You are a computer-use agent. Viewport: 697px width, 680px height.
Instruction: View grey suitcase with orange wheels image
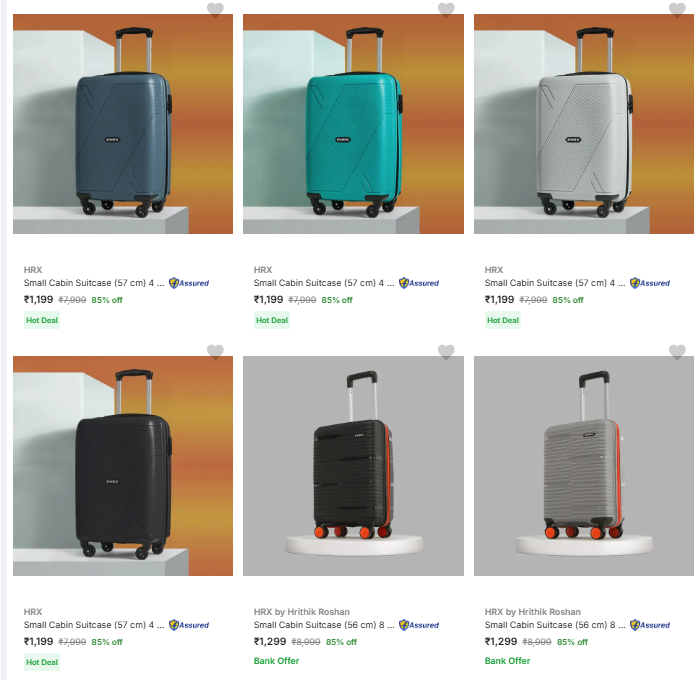pyautogui.click(x=584, y=466)
